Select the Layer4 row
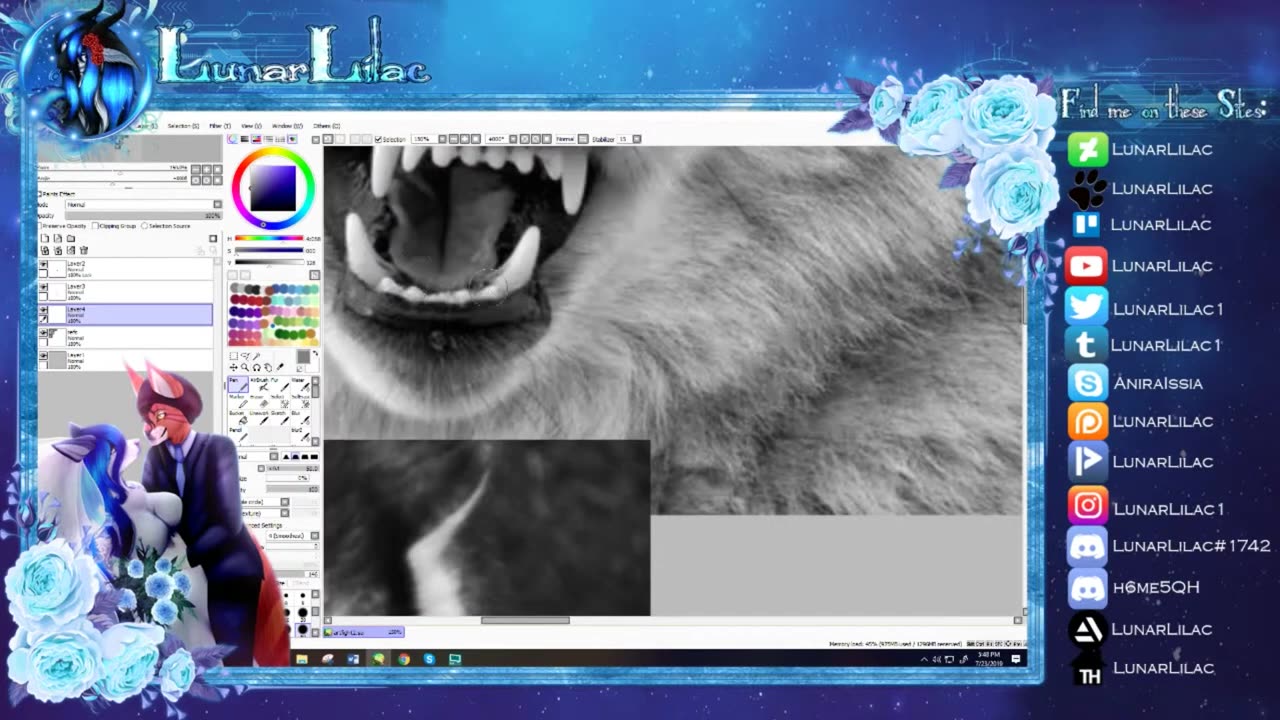1280x720 pixels. click(x=125, y=314)
